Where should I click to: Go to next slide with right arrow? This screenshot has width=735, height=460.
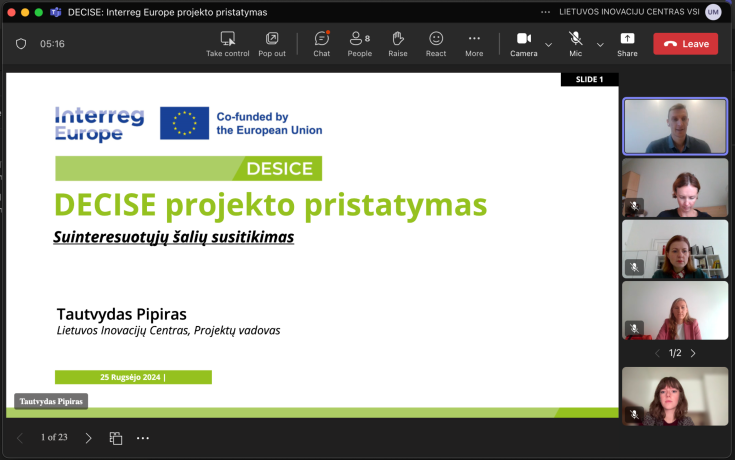(88, 438)
